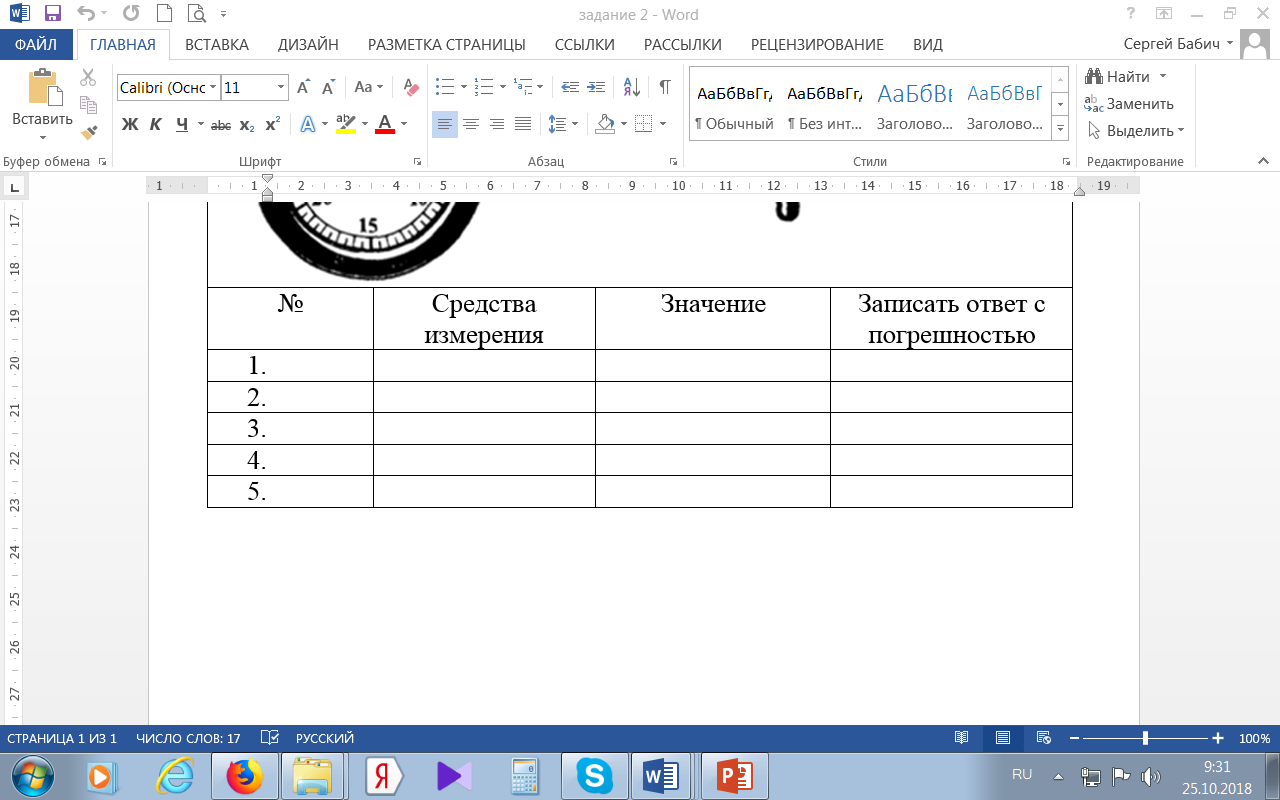Image resolution: width=1280 pixels, height=800 pixels.
Task: Apply superscript formatting
Action: (272, 125)
